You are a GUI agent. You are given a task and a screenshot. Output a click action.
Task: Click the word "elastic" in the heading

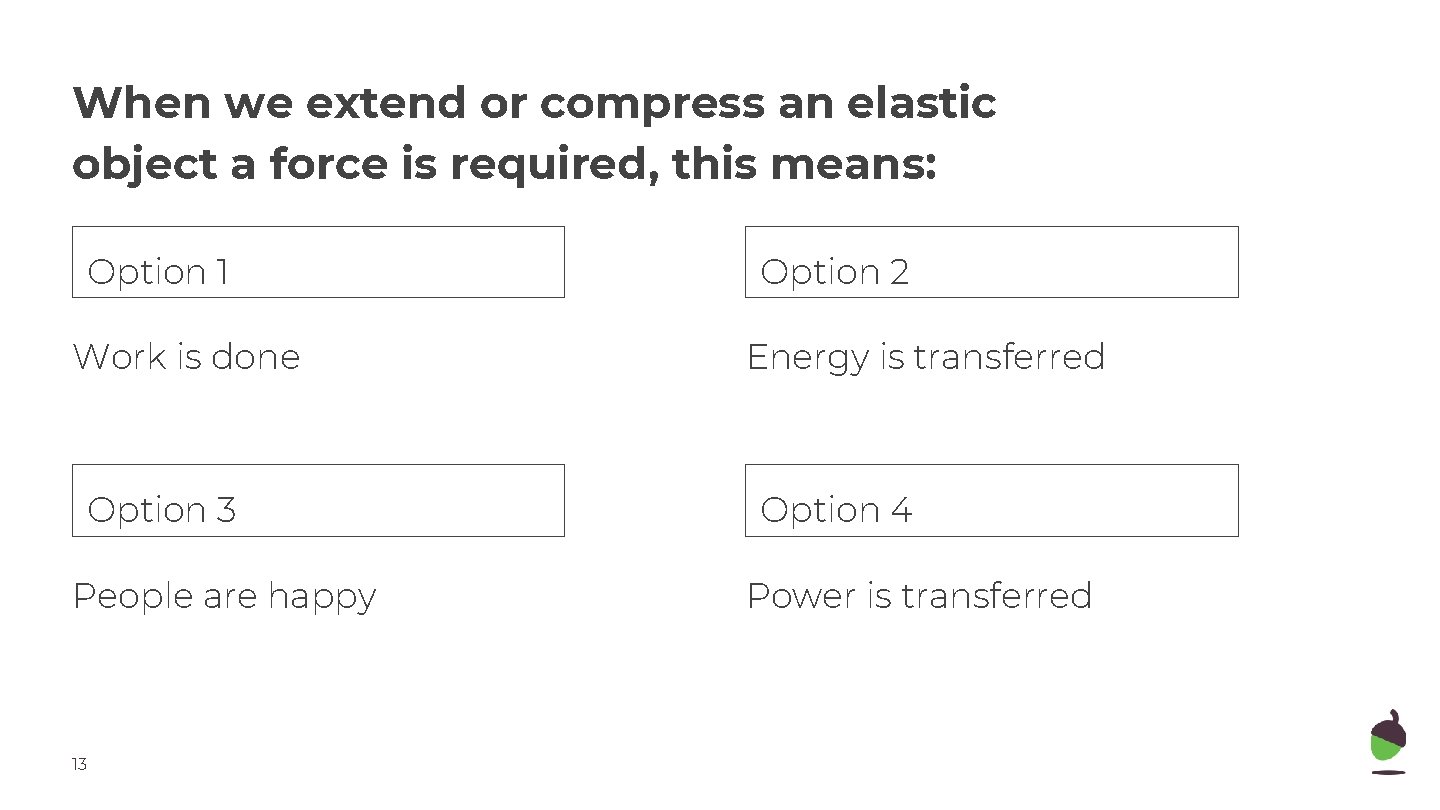(920, 103)
